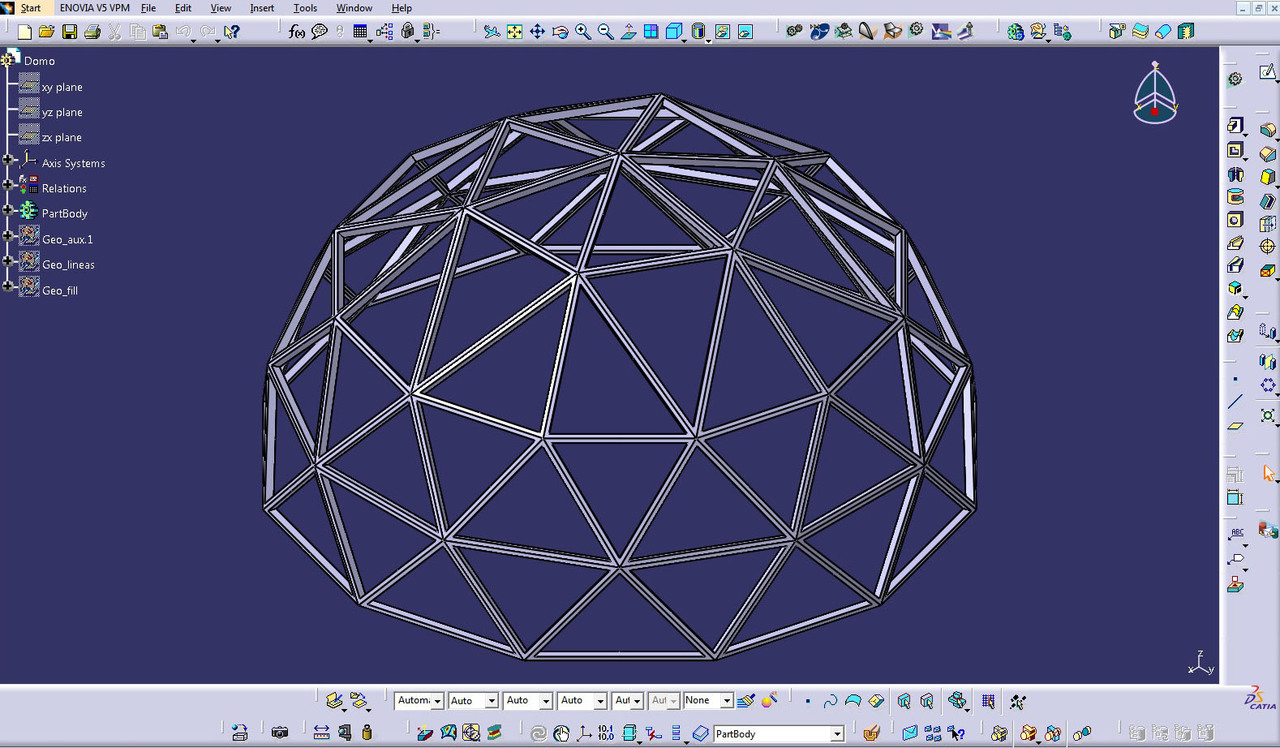Click the Fly mode airplane icon
Viewport: 1280px width, 748px height.
coord(492,32)
